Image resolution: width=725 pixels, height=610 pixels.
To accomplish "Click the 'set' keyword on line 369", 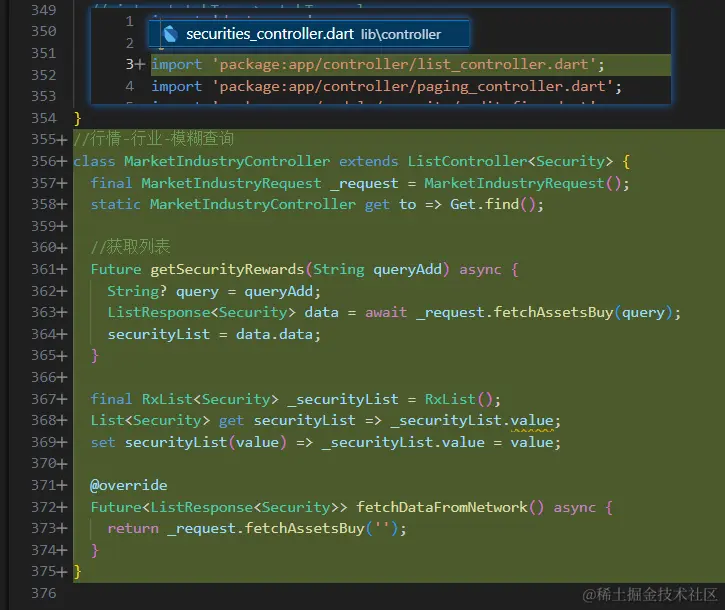I will coord(103,442).
